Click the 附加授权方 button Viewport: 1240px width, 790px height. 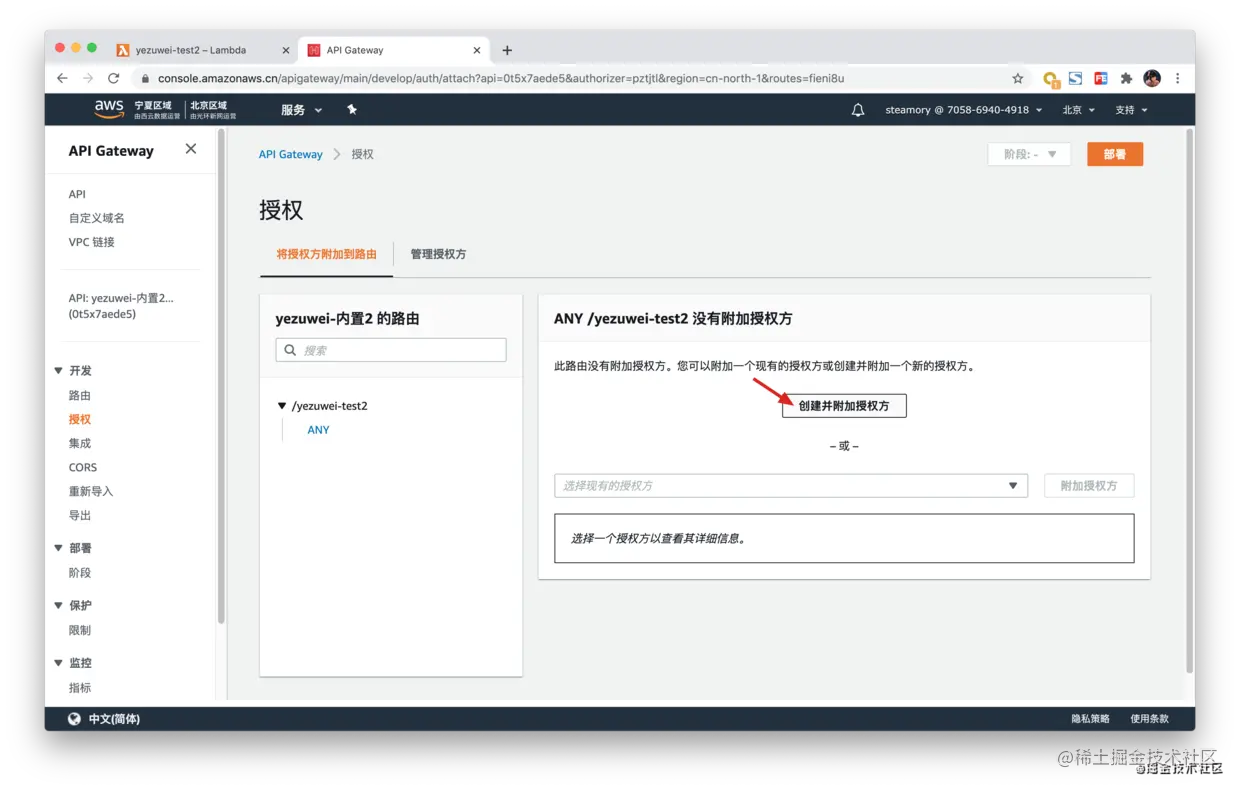click(x=1089, y=486)
